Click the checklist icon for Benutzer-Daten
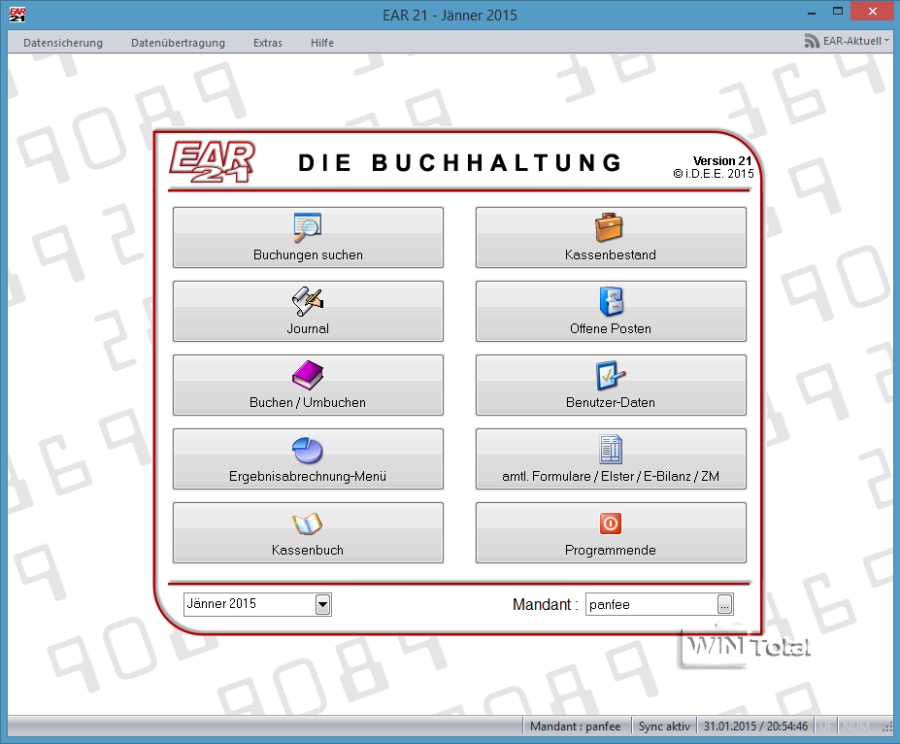 [610, 375]
